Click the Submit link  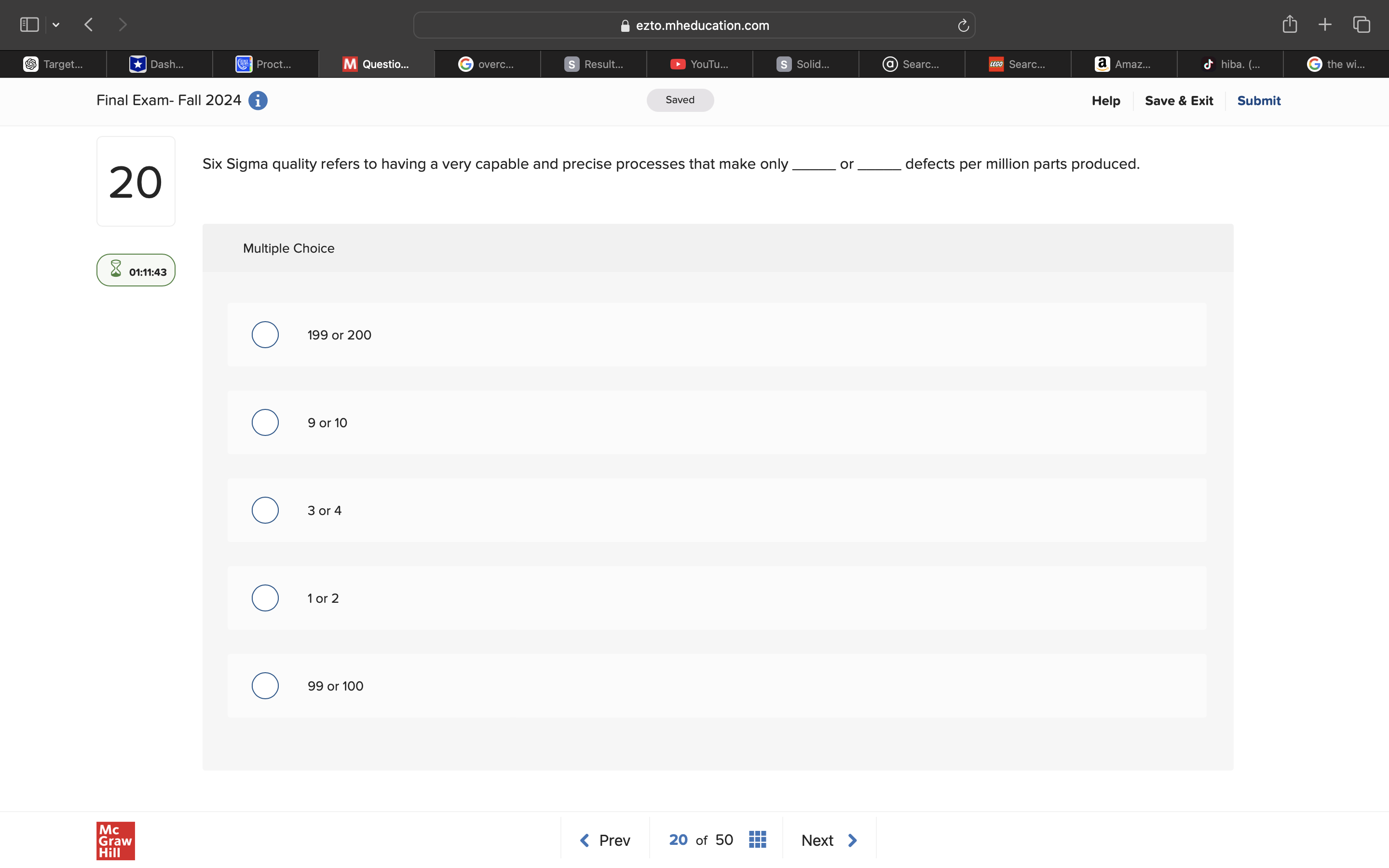coord(1258,100)
